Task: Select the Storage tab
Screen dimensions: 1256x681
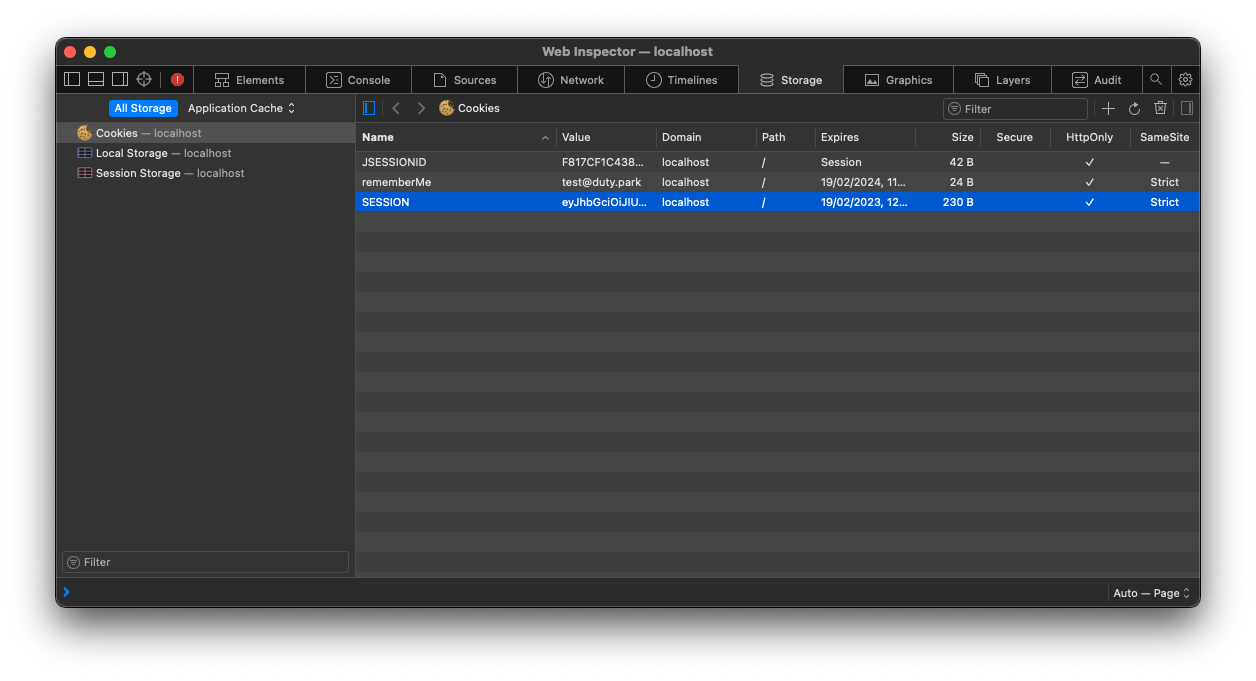Action: click(x=791, y=80)
